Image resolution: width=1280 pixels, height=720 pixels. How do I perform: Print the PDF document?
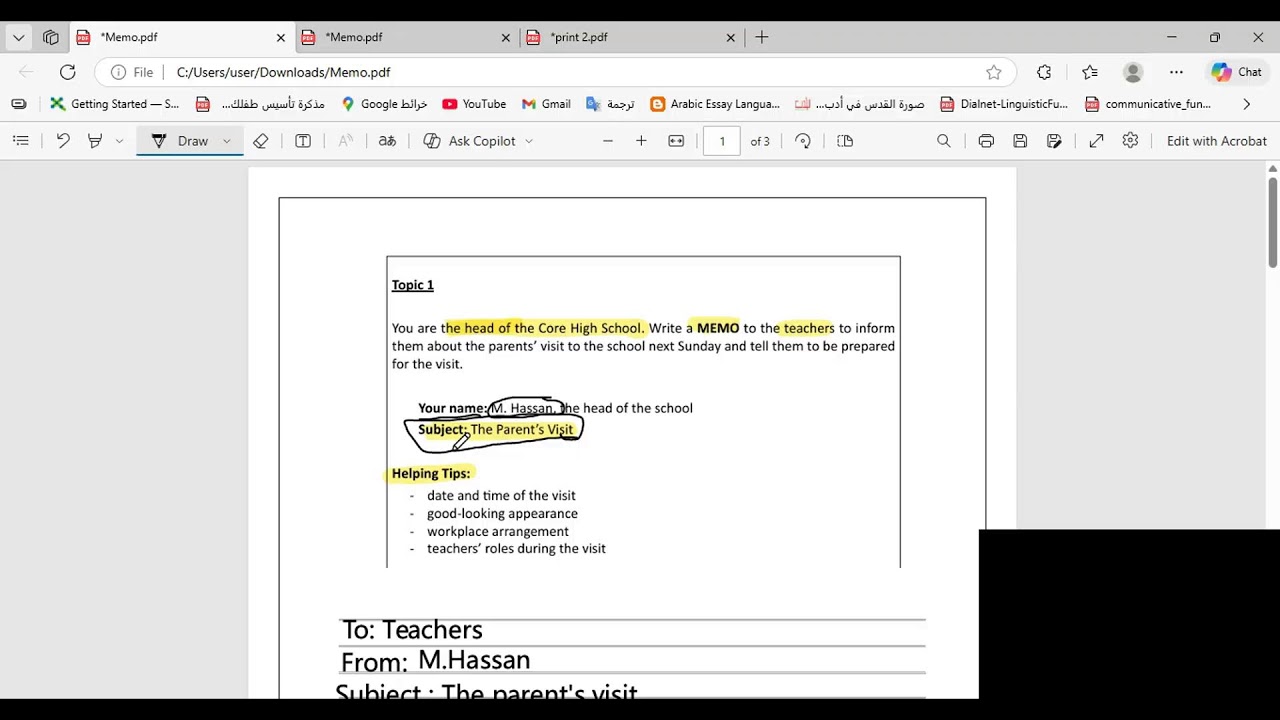986,141
